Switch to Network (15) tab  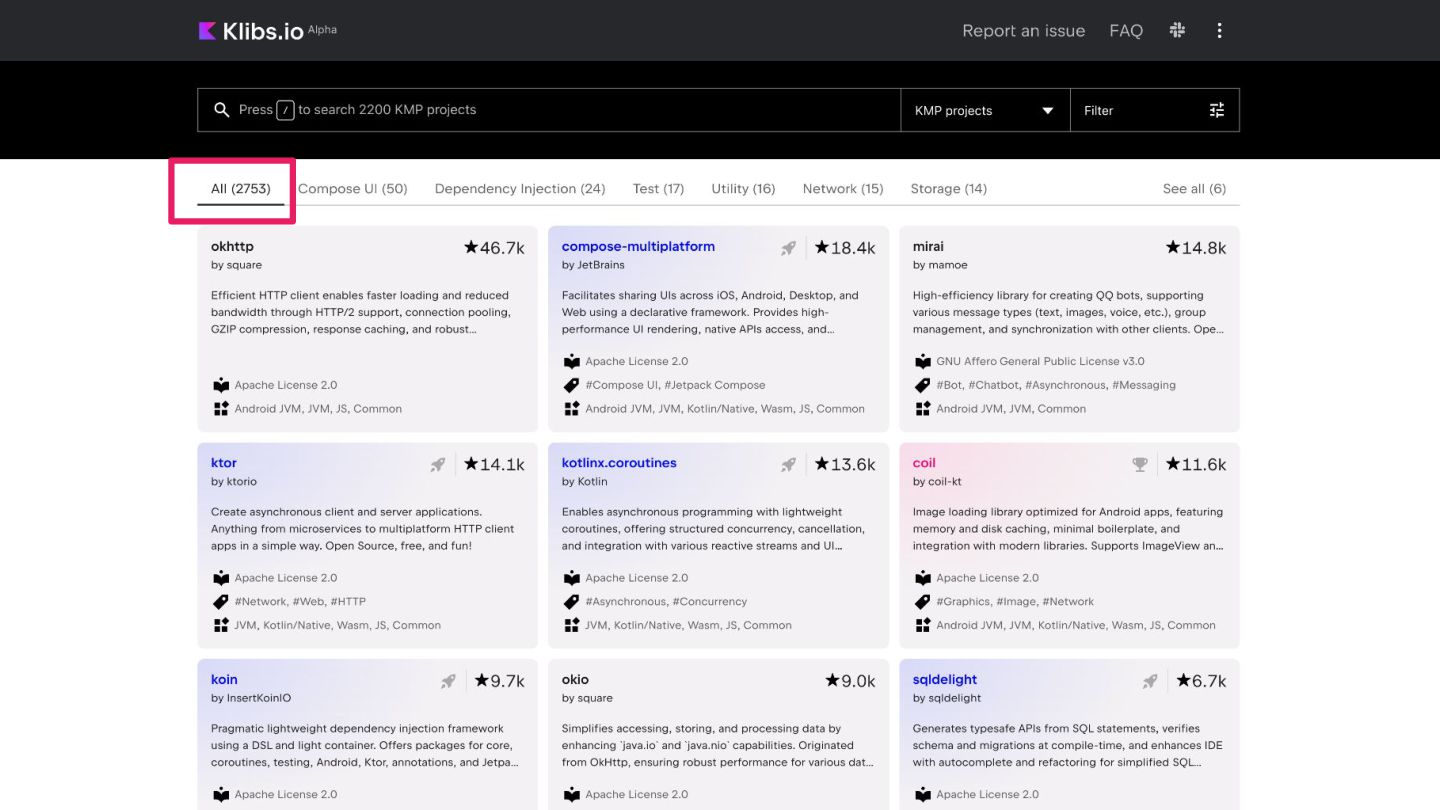pos(843,189)
